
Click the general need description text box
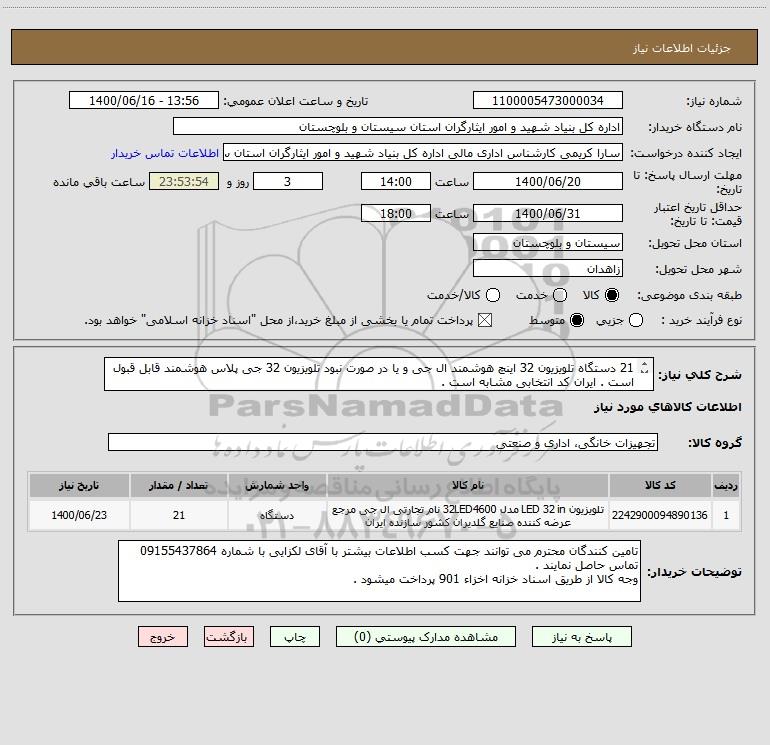[x=379, y=374]
